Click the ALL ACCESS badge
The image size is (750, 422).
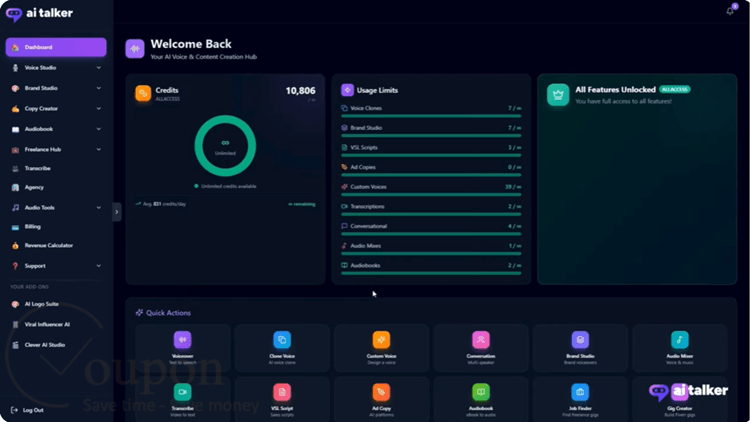click(674, 89)
